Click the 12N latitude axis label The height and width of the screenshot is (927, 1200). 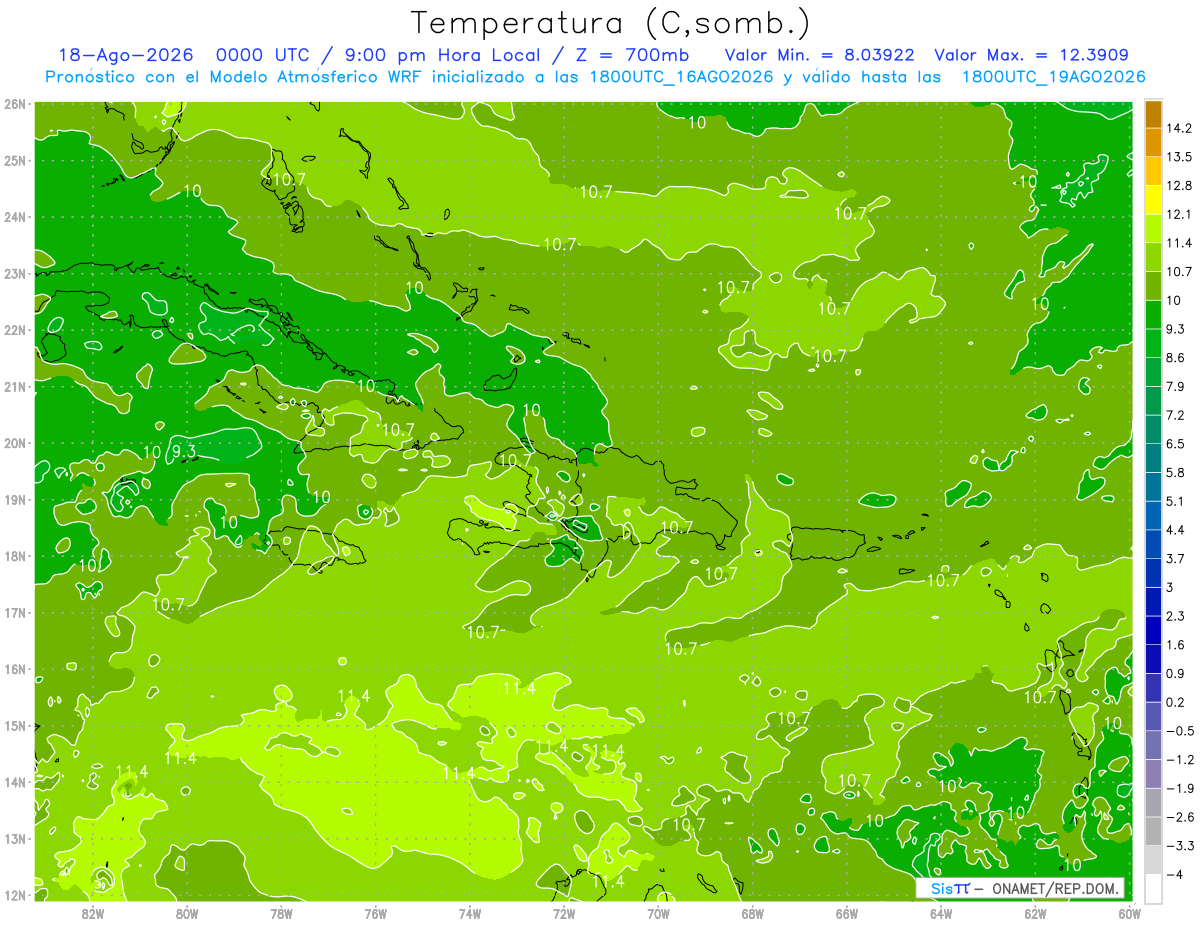(x=16, y=895)
